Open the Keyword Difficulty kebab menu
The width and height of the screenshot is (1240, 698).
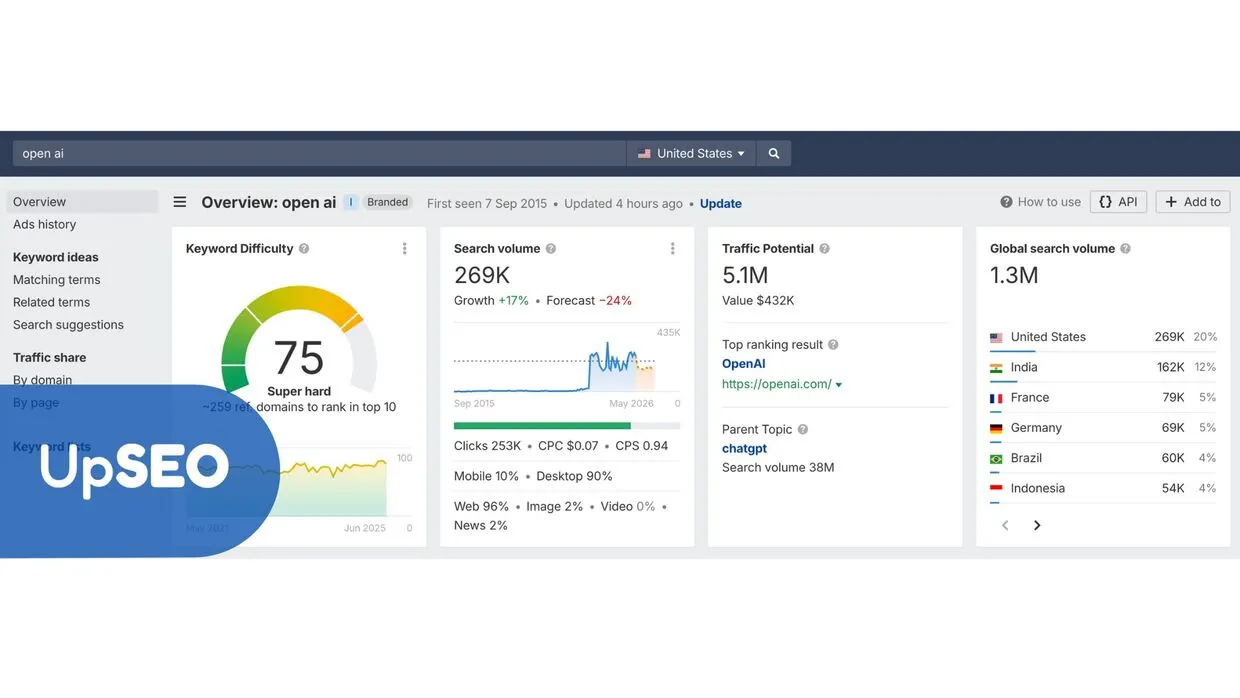(x=405, y=248)
